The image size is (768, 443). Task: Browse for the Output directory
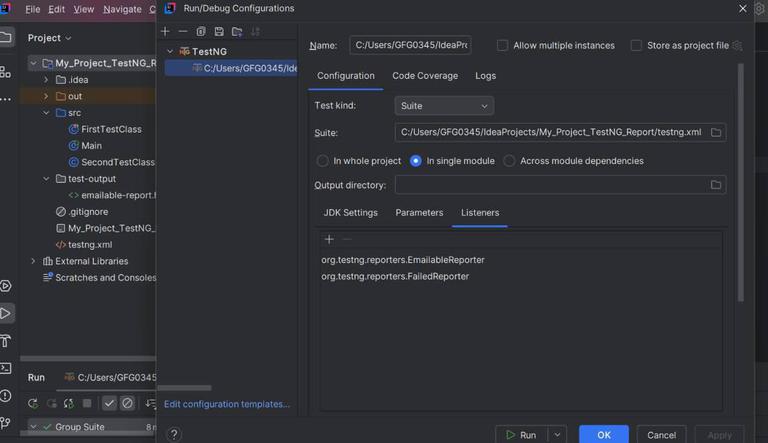(716, 185)
